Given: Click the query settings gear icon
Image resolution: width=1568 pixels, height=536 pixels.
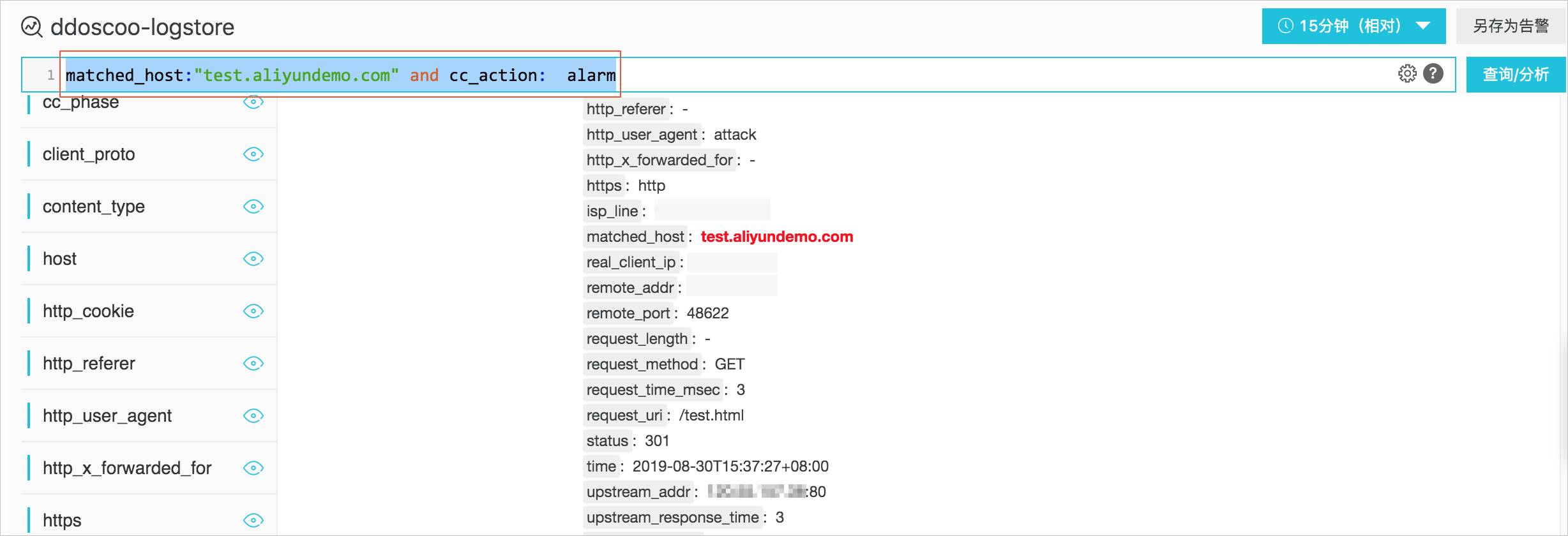Looking at the screenshot, I should tap(1407, 74).
